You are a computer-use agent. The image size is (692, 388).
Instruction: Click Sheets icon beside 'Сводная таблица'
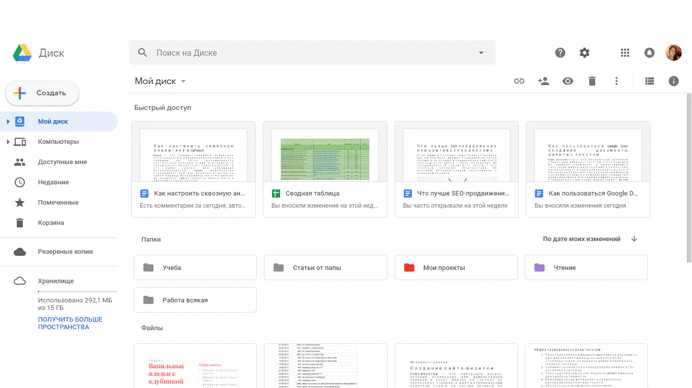(276, 193)
